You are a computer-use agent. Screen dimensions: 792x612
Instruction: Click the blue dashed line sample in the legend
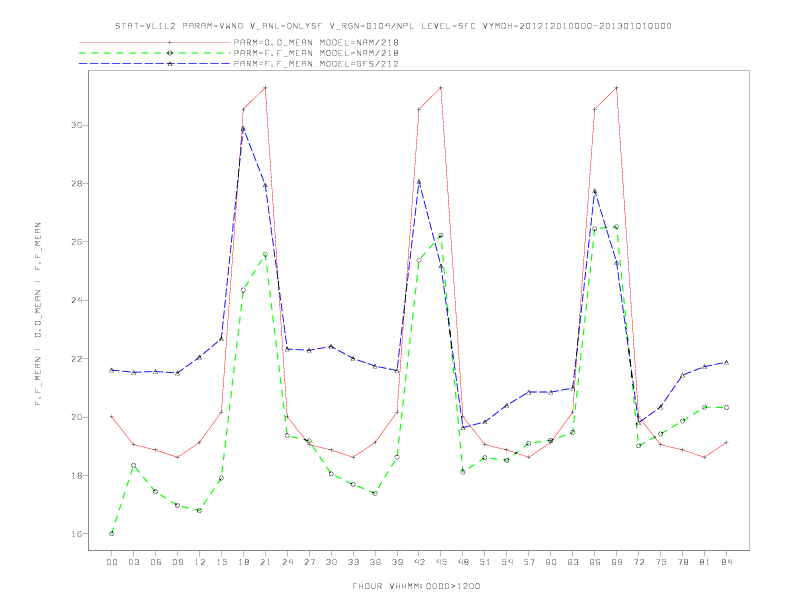click(x=155, y=64)
